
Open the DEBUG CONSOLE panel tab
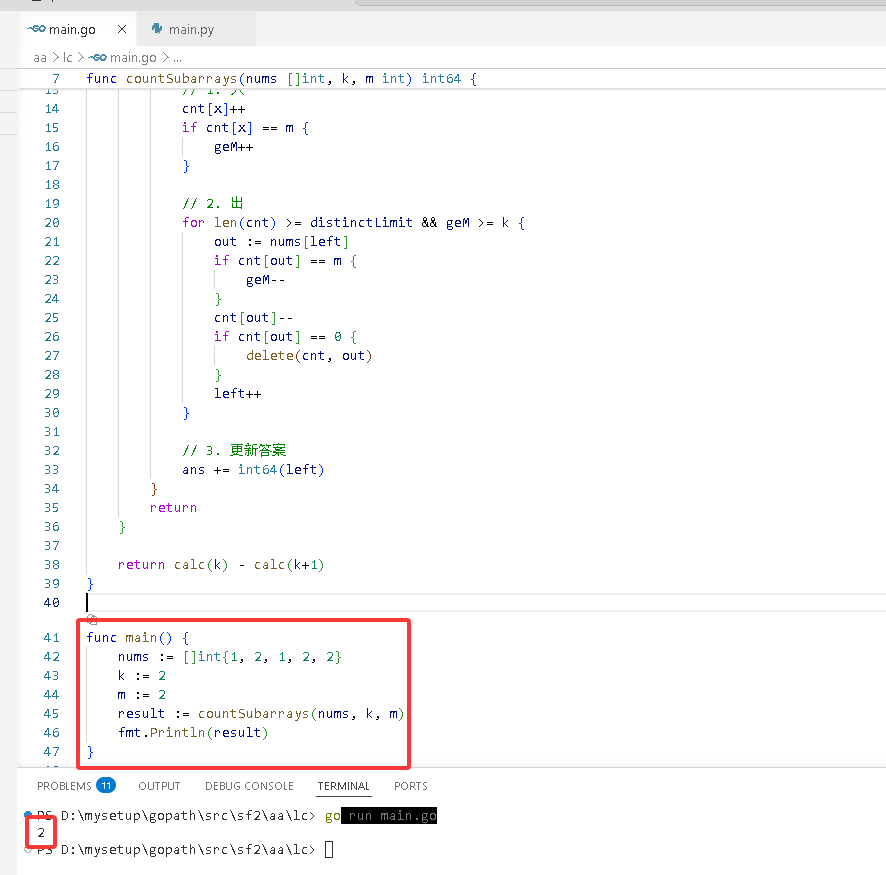click(249, 786)
